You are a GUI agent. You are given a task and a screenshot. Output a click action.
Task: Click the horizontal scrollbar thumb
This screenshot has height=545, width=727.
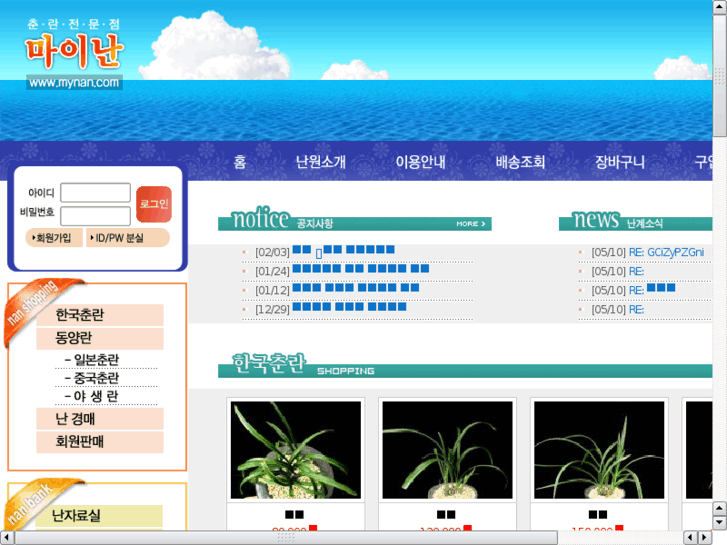tap(286, 537)
